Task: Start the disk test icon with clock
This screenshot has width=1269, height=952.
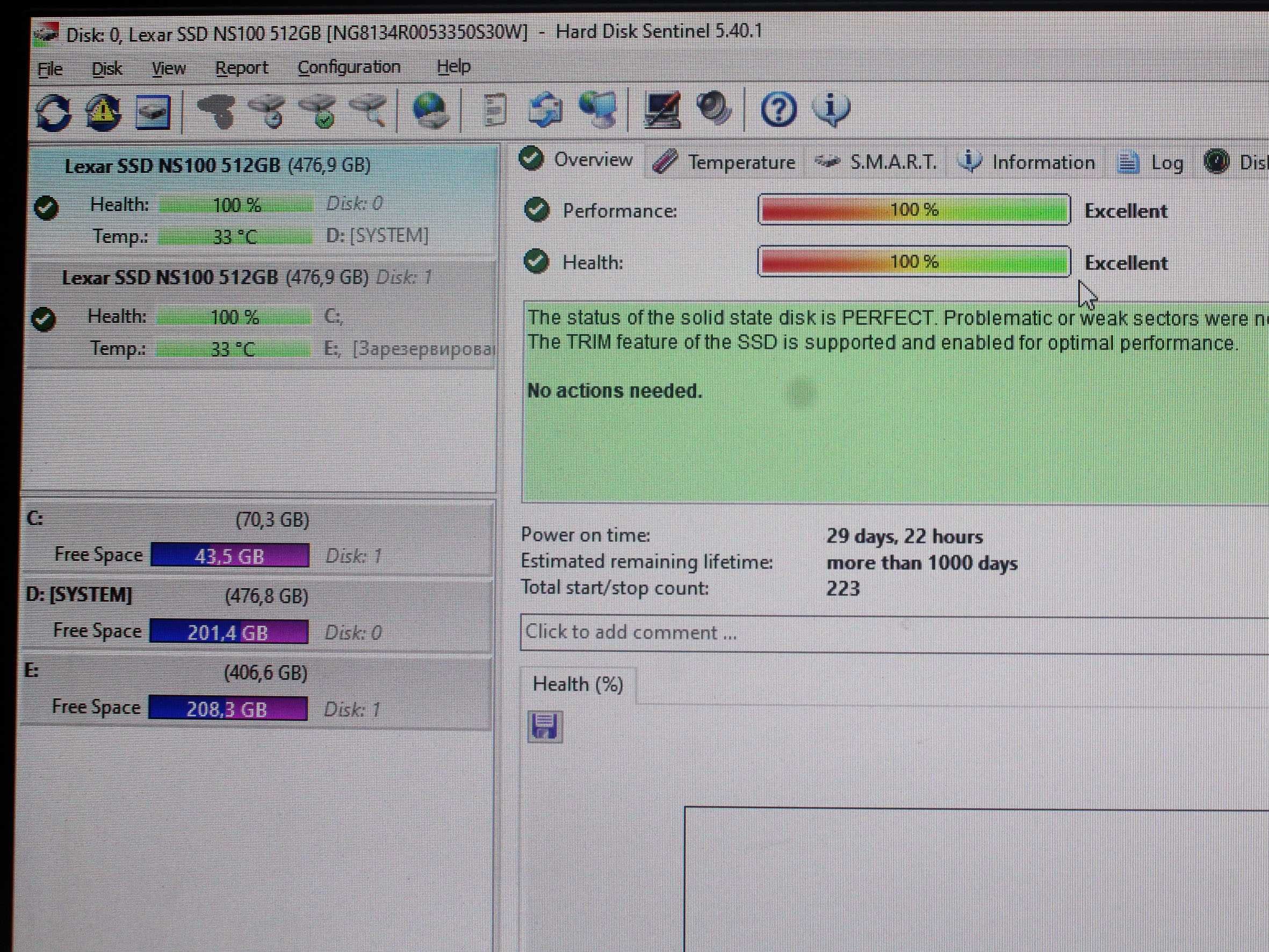Action: coord(268,111)
